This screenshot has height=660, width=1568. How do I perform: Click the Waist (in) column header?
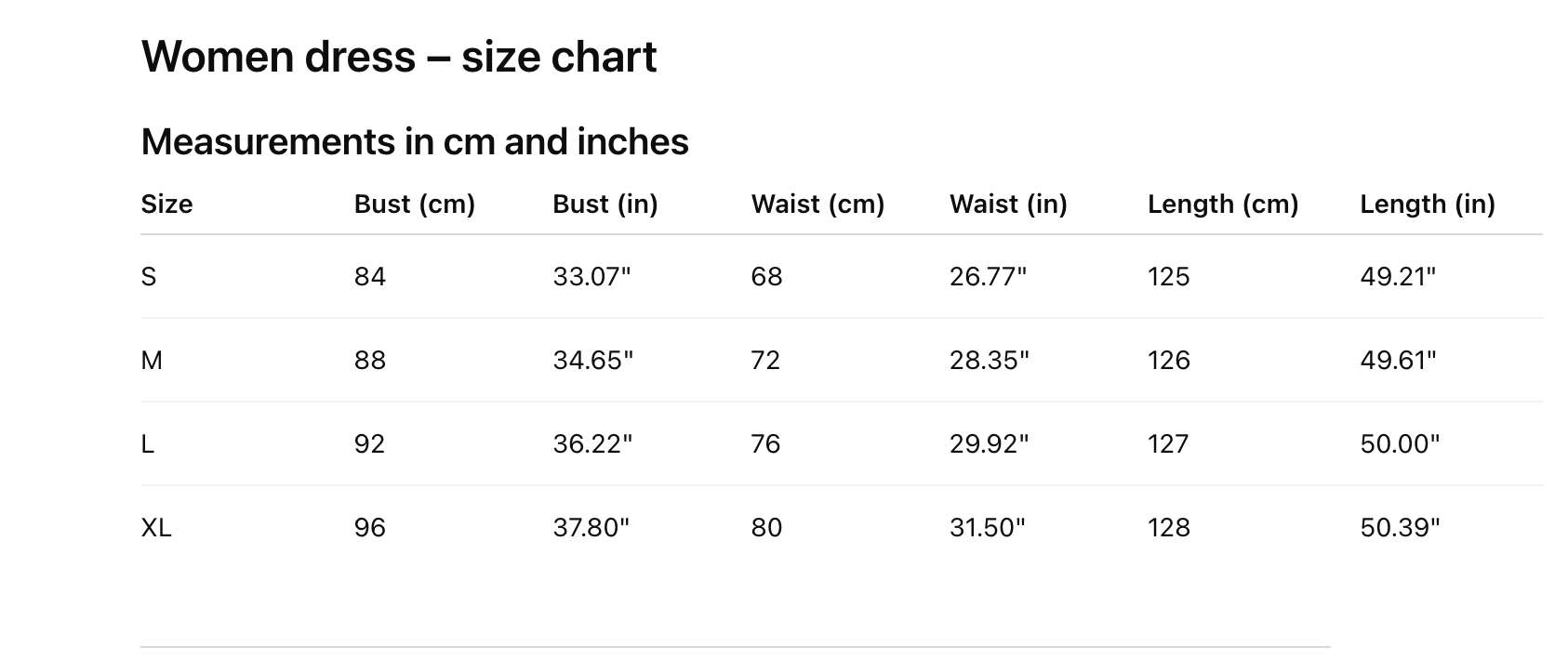pyautogui.click(x=1008, y=205)
